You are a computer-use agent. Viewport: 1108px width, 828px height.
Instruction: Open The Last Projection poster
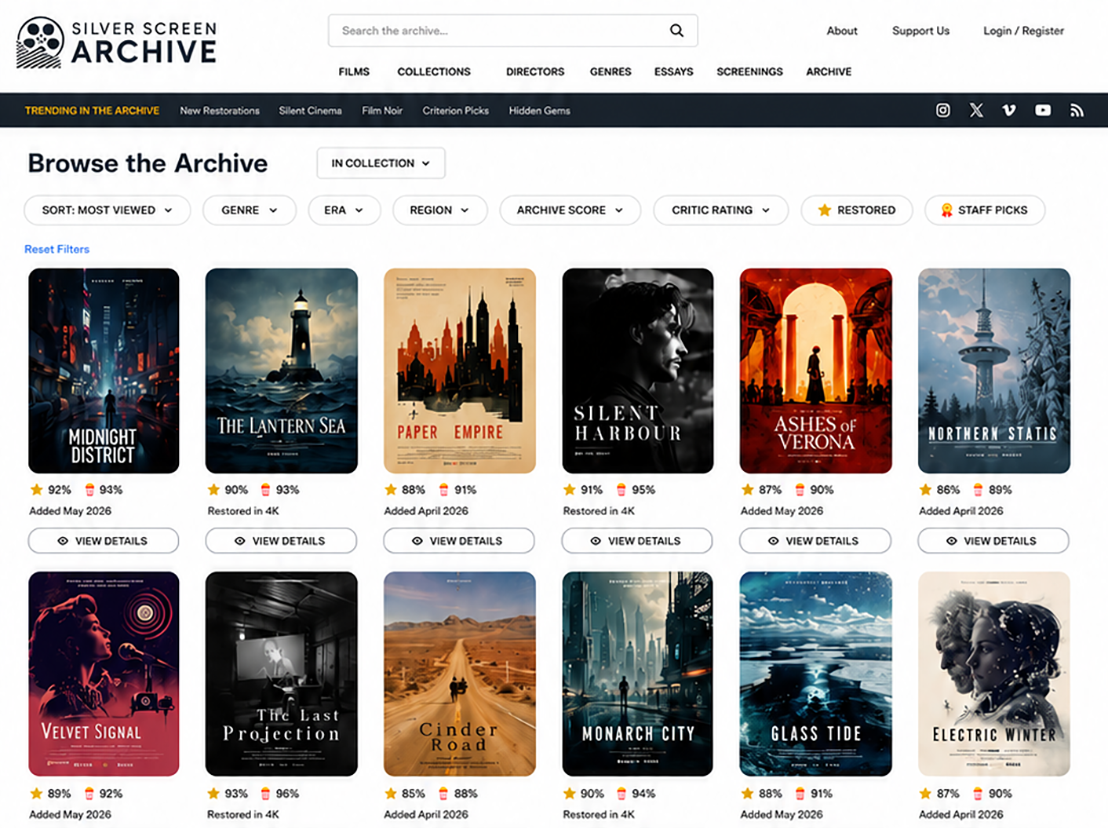point(281,674)
